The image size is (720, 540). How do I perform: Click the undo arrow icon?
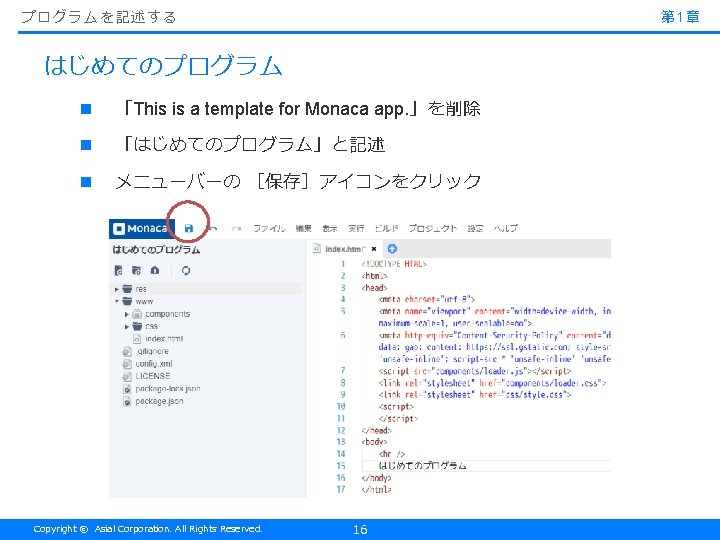213,228
